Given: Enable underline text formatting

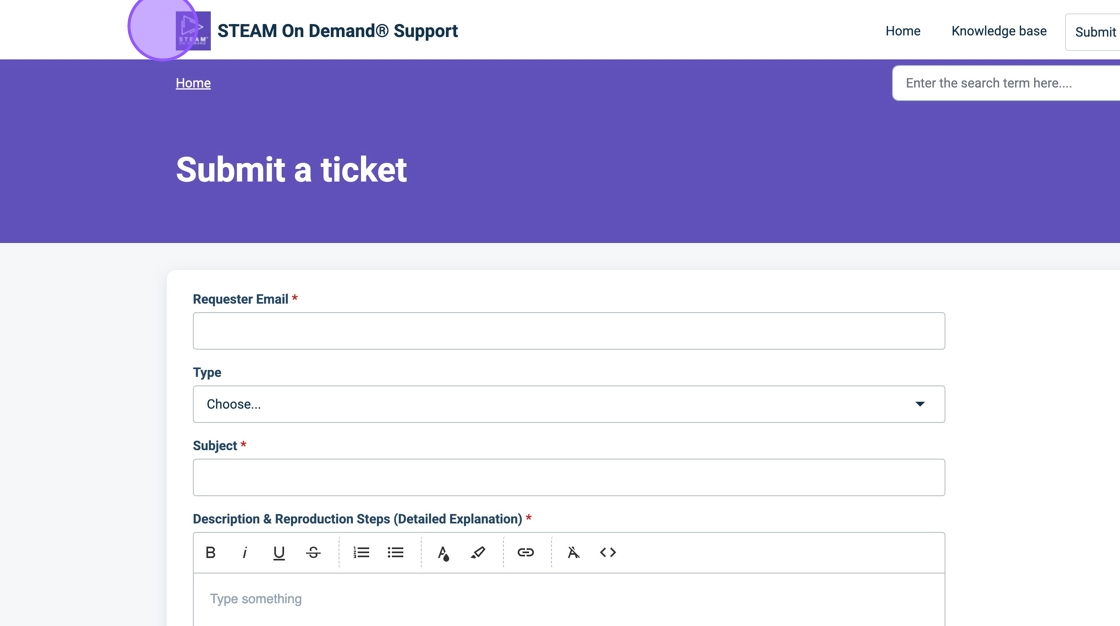Looking at the screenshot, I should pos(279,552).
